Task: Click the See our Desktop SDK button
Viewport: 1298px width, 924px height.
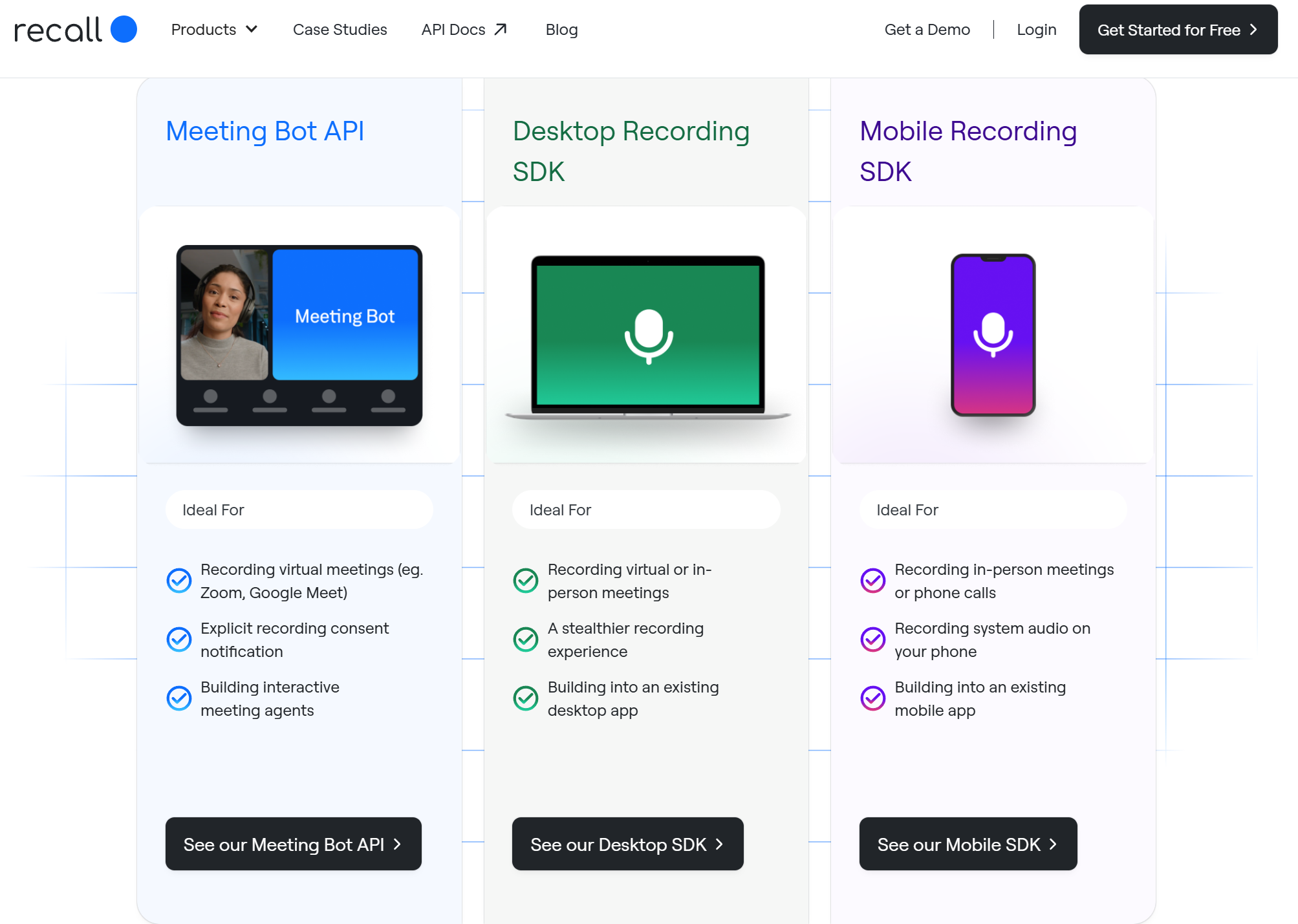Action: (627, 844)
